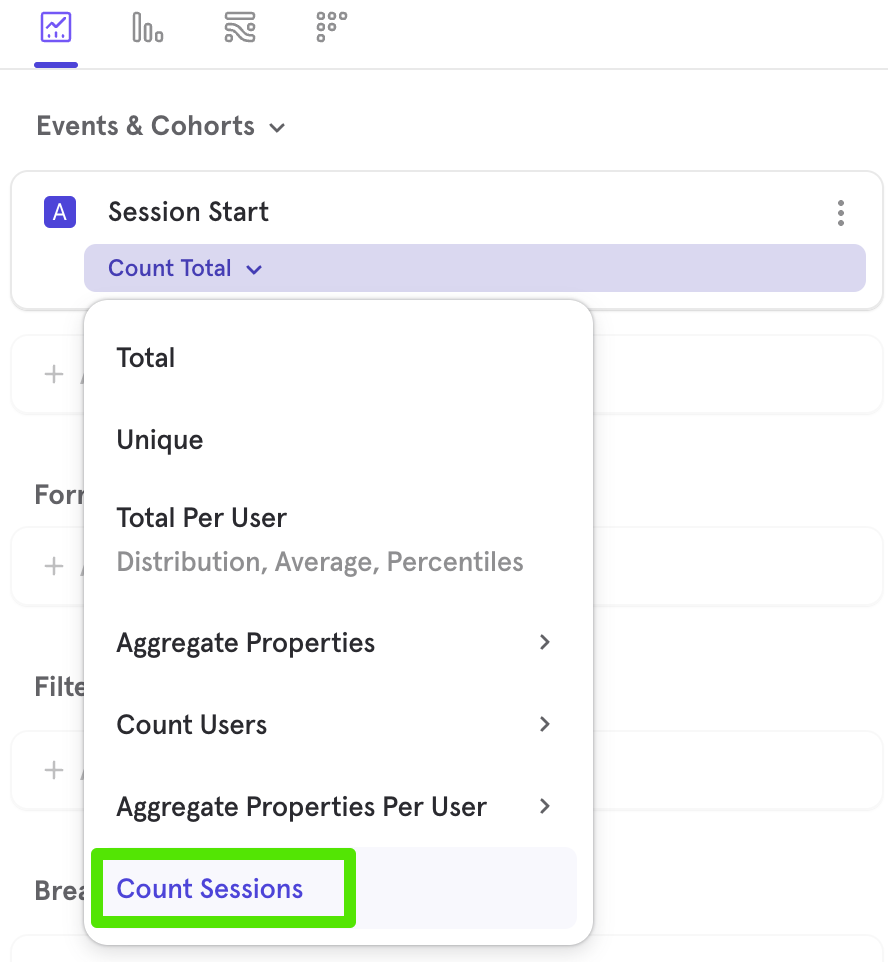Expand Aggregate Properties submenu arrow

click(x=544, y=642)
